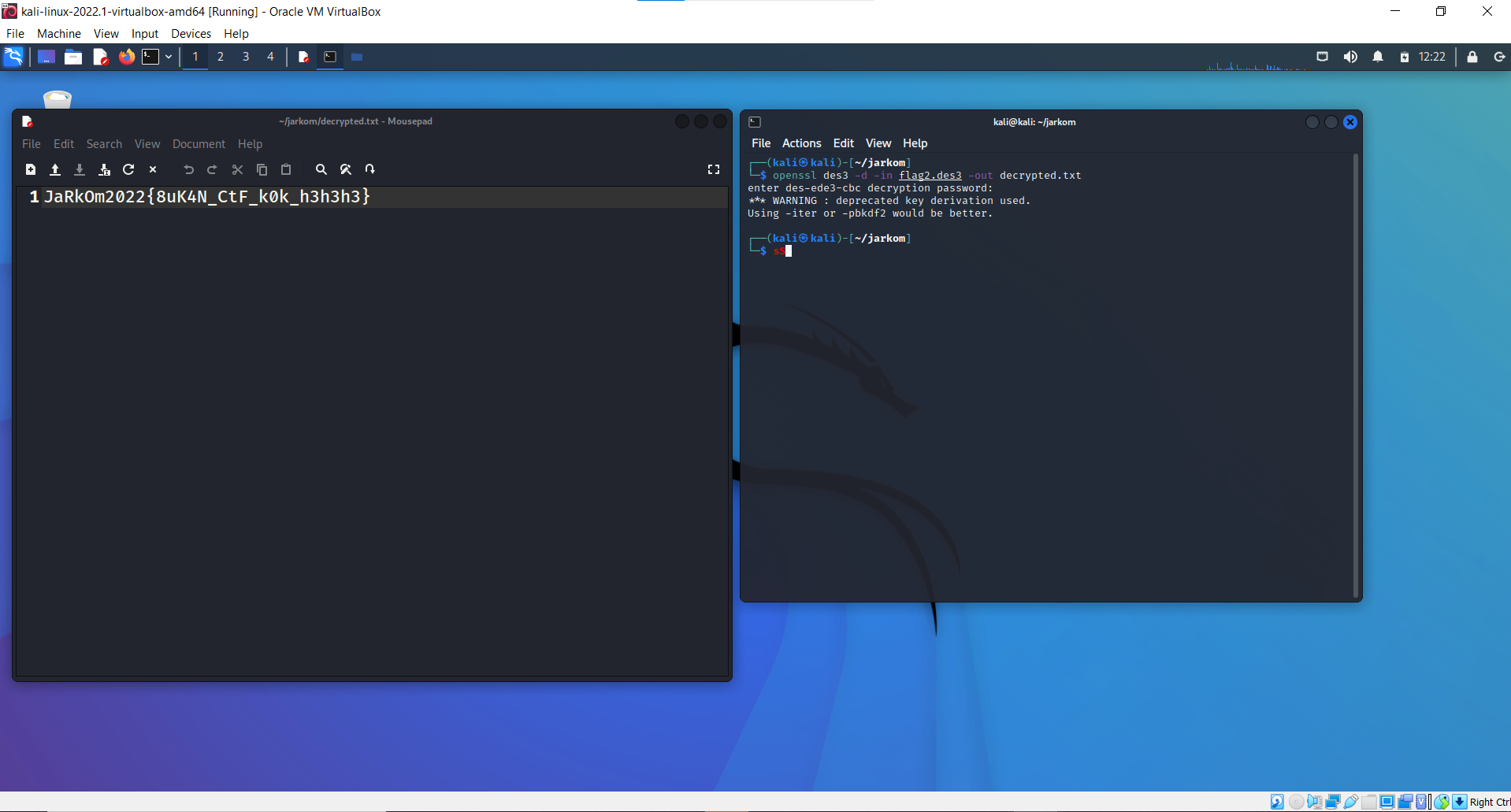
Task: Click the terminal taskbar window button
Action: pos(330,57)
